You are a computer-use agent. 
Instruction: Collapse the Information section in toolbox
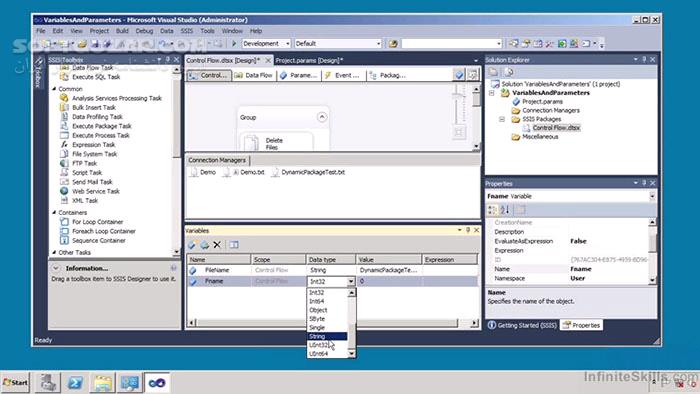tap(56, 268)
